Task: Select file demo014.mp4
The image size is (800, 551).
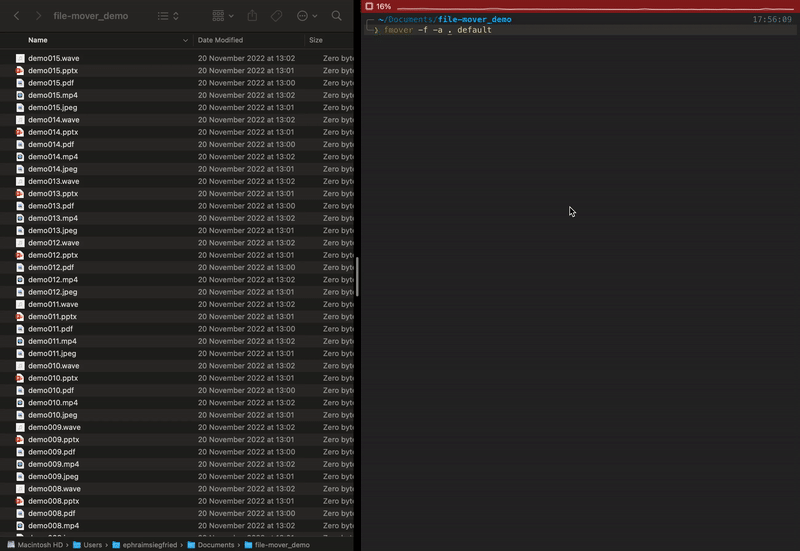Action: tap(53, 157)
